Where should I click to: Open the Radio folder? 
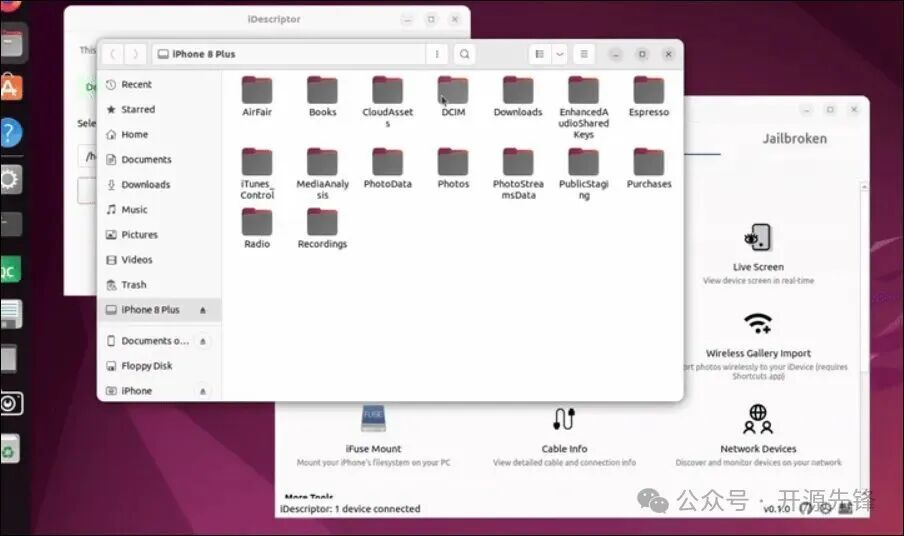coord(257,229)
